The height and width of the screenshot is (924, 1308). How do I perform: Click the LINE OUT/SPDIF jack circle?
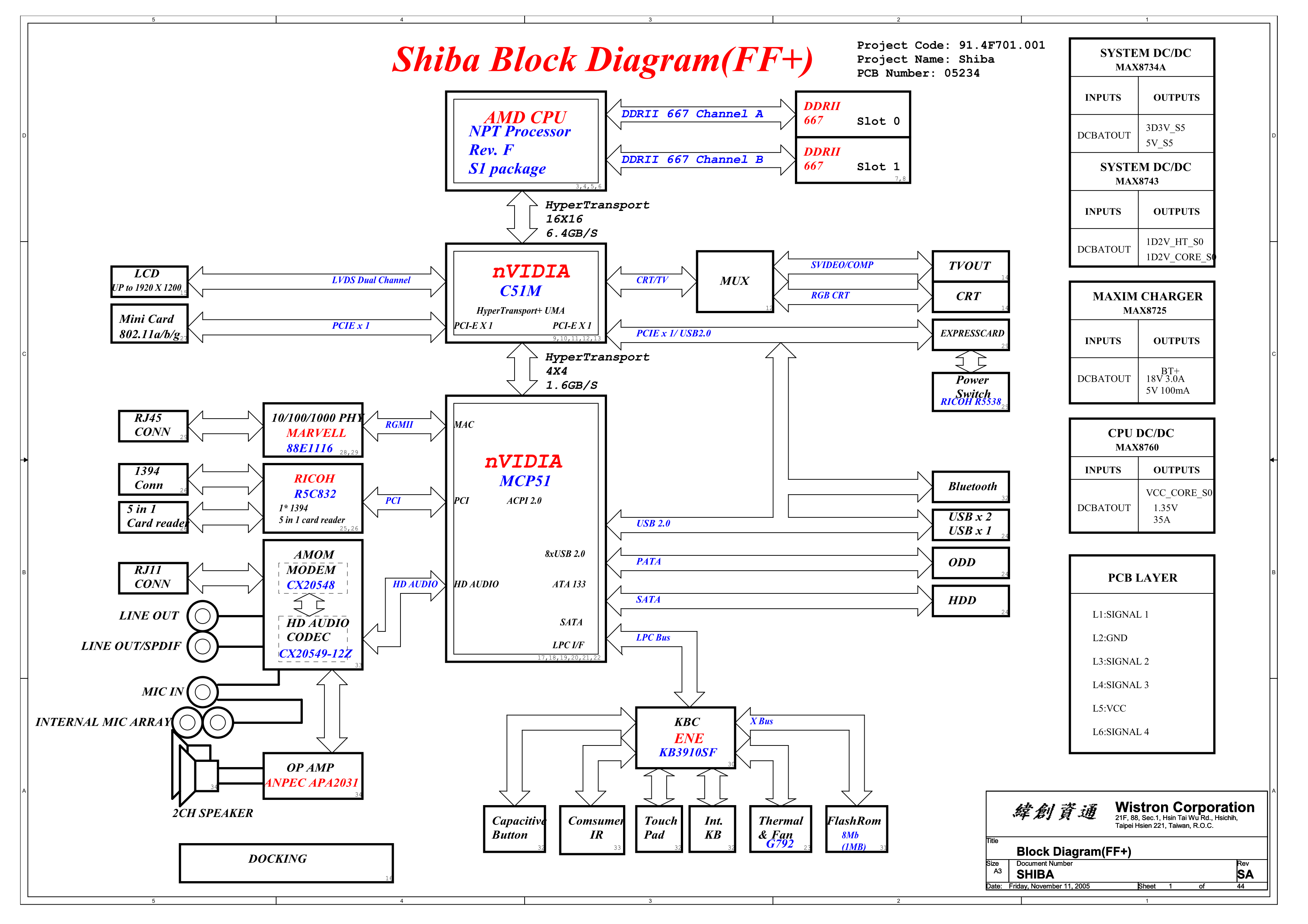(x=202, y=646)
